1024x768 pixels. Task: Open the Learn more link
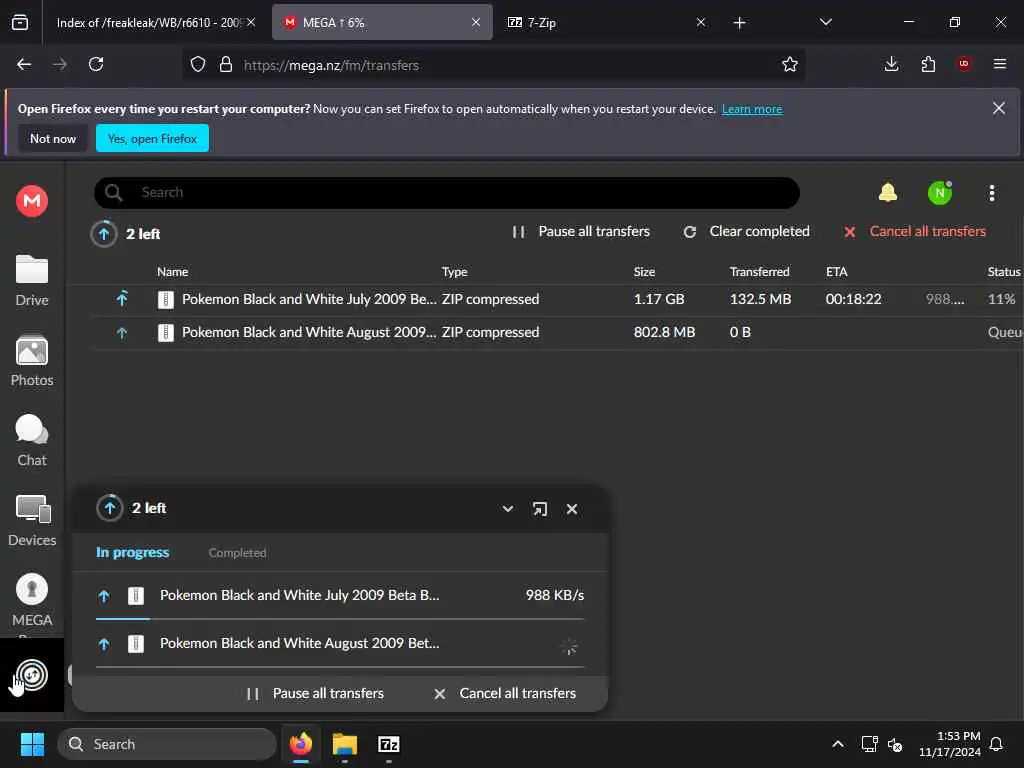pos(752,109)
